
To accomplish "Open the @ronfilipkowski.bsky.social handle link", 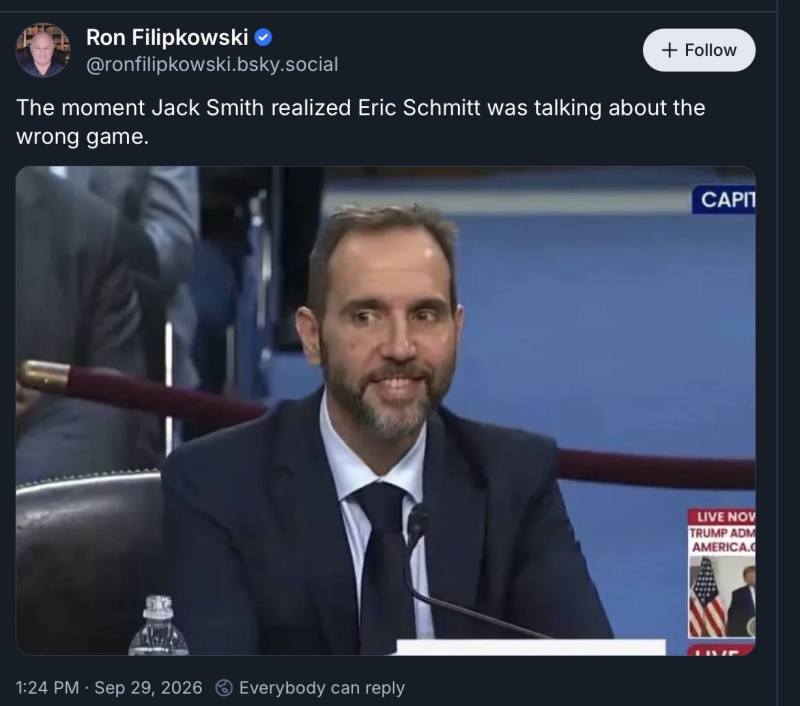I will pos(212,65).
